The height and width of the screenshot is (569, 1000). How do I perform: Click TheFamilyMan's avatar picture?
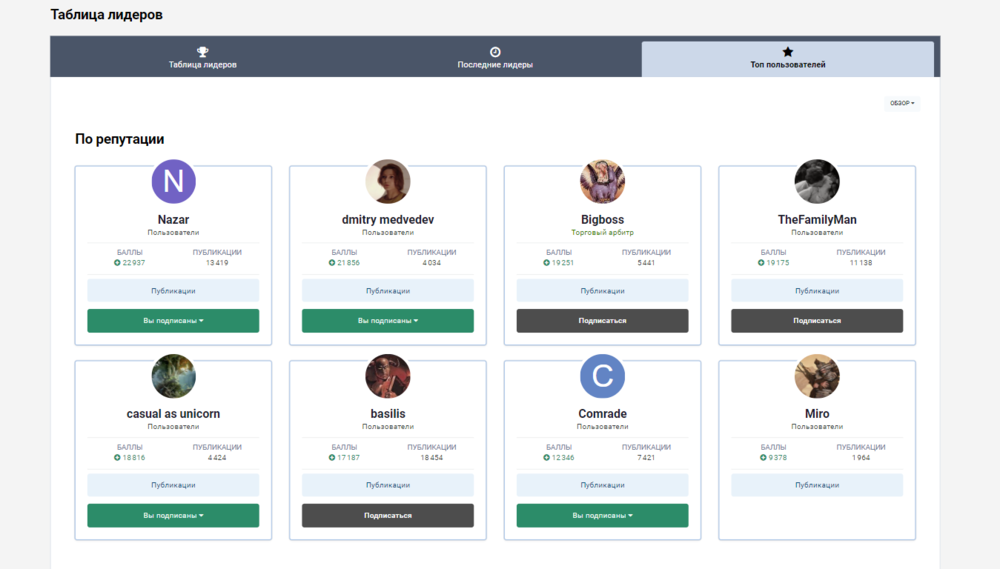[x=816, y=182]
